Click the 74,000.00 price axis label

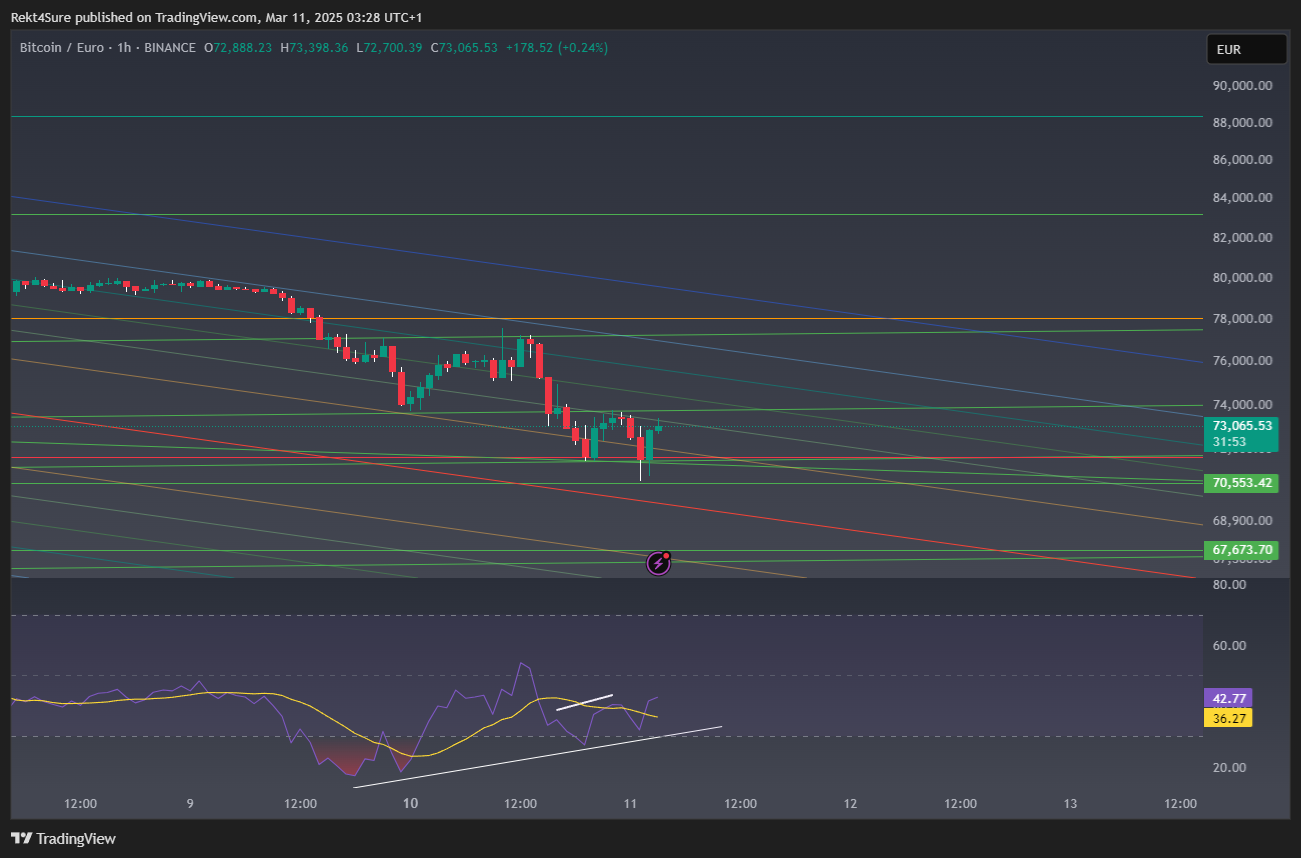tap(1242, 405)
